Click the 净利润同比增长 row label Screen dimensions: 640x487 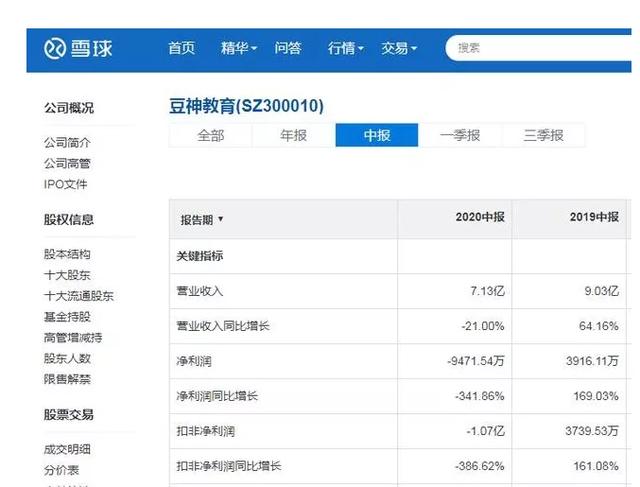coord(217,396)
